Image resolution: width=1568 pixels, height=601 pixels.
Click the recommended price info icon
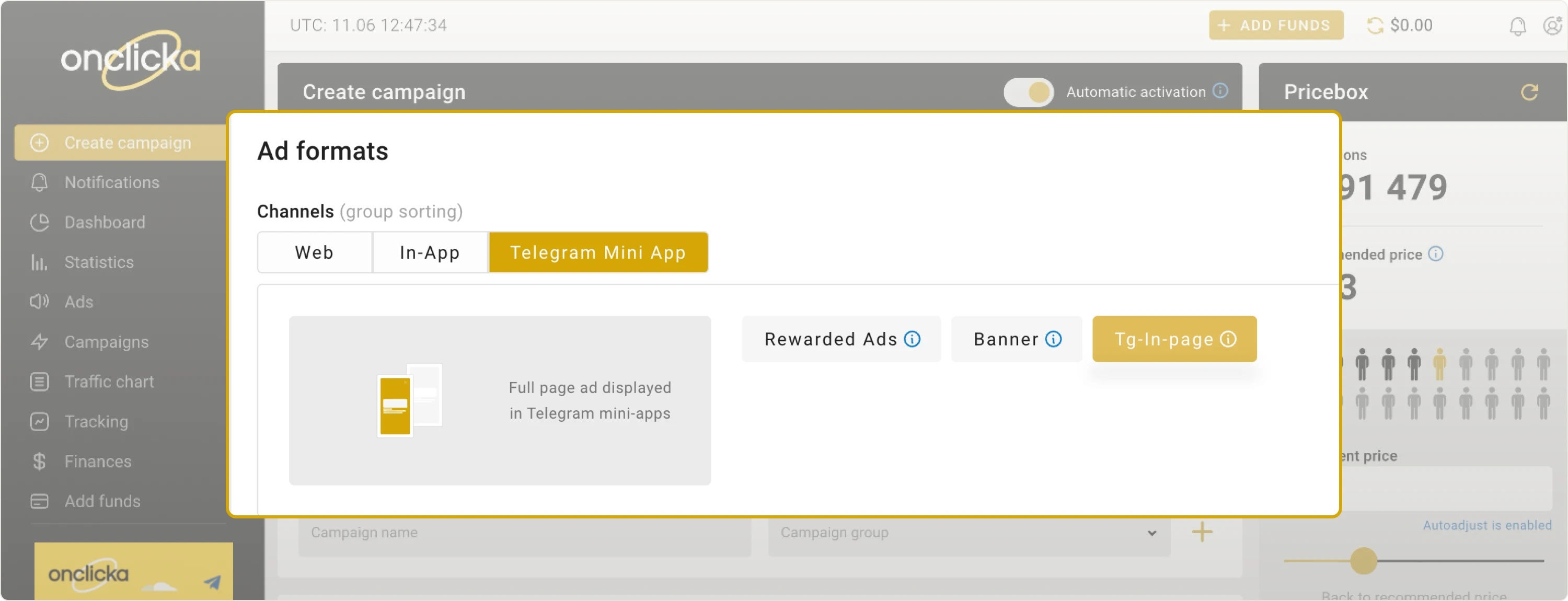point(1435,253)
